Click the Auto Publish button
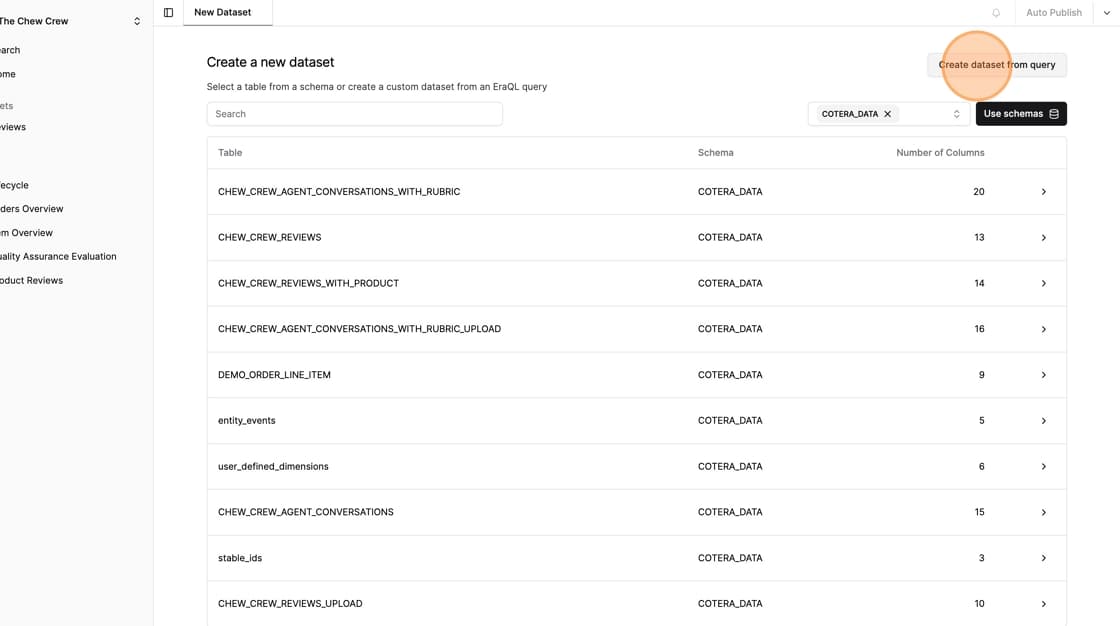Viewport: 1120px width, 626px height. 1053,13
